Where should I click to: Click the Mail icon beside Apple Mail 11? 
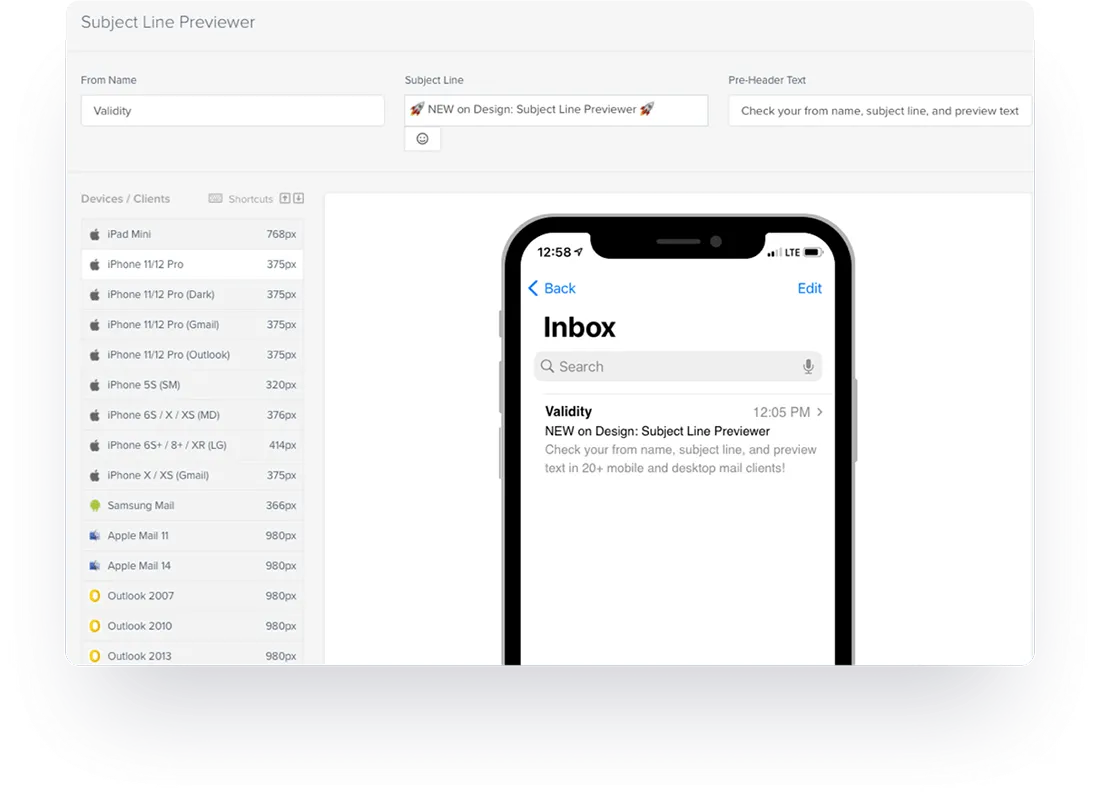click(x=95, y=536)
